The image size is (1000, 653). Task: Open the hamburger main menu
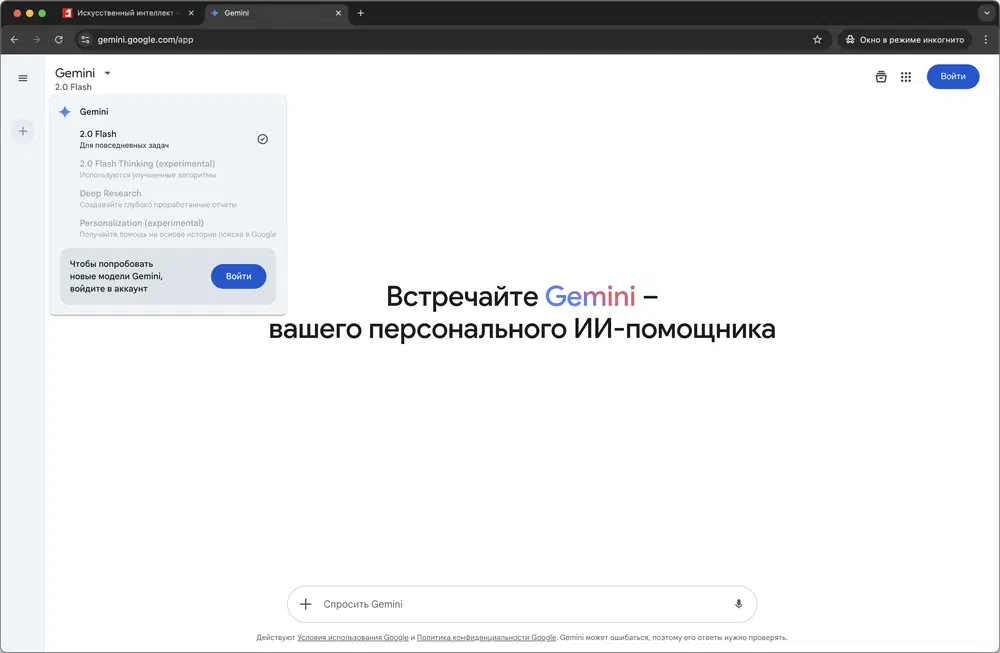[23, 78]
